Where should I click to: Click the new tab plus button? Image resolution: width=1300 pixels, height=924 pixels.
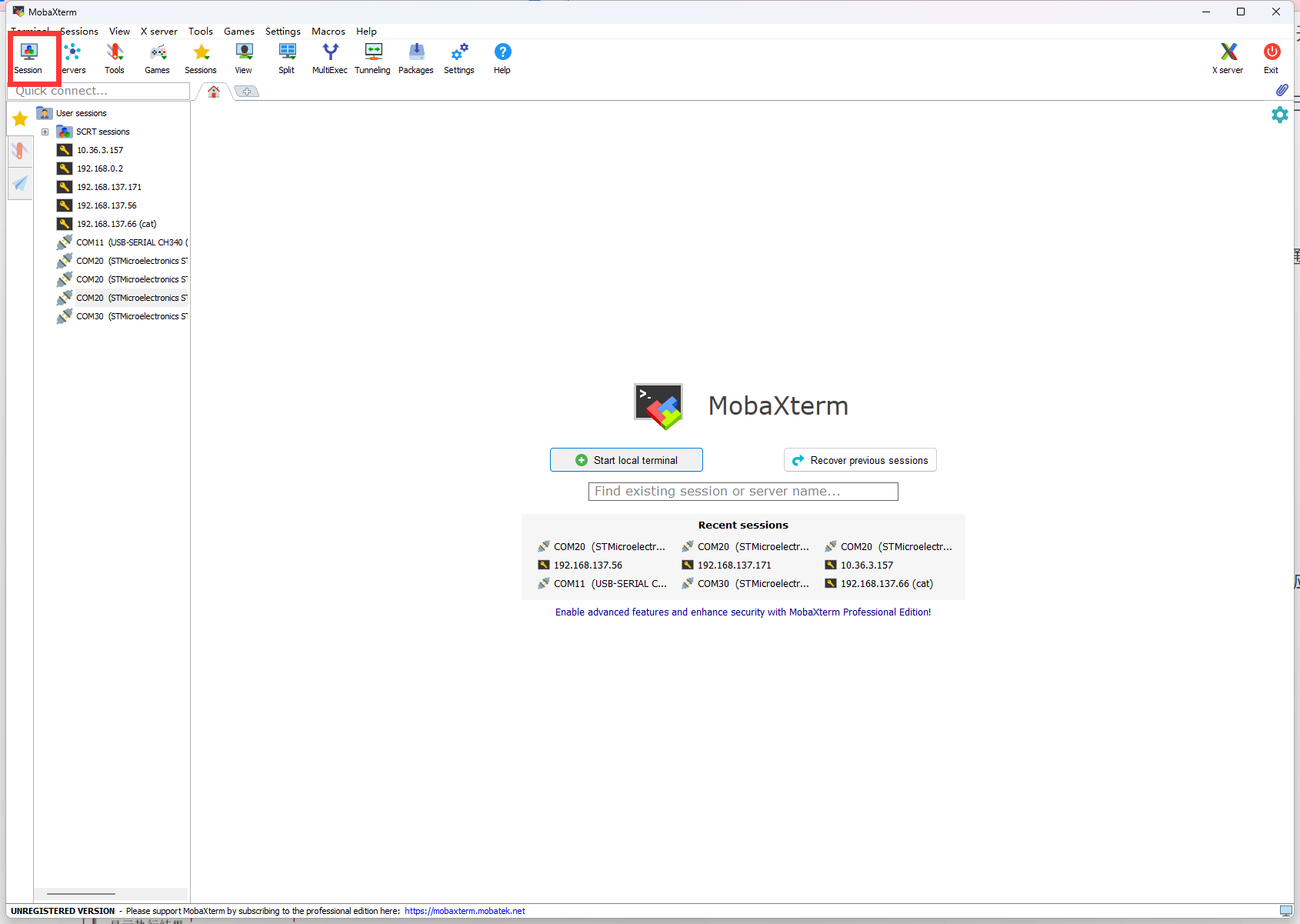click(247, 92)
